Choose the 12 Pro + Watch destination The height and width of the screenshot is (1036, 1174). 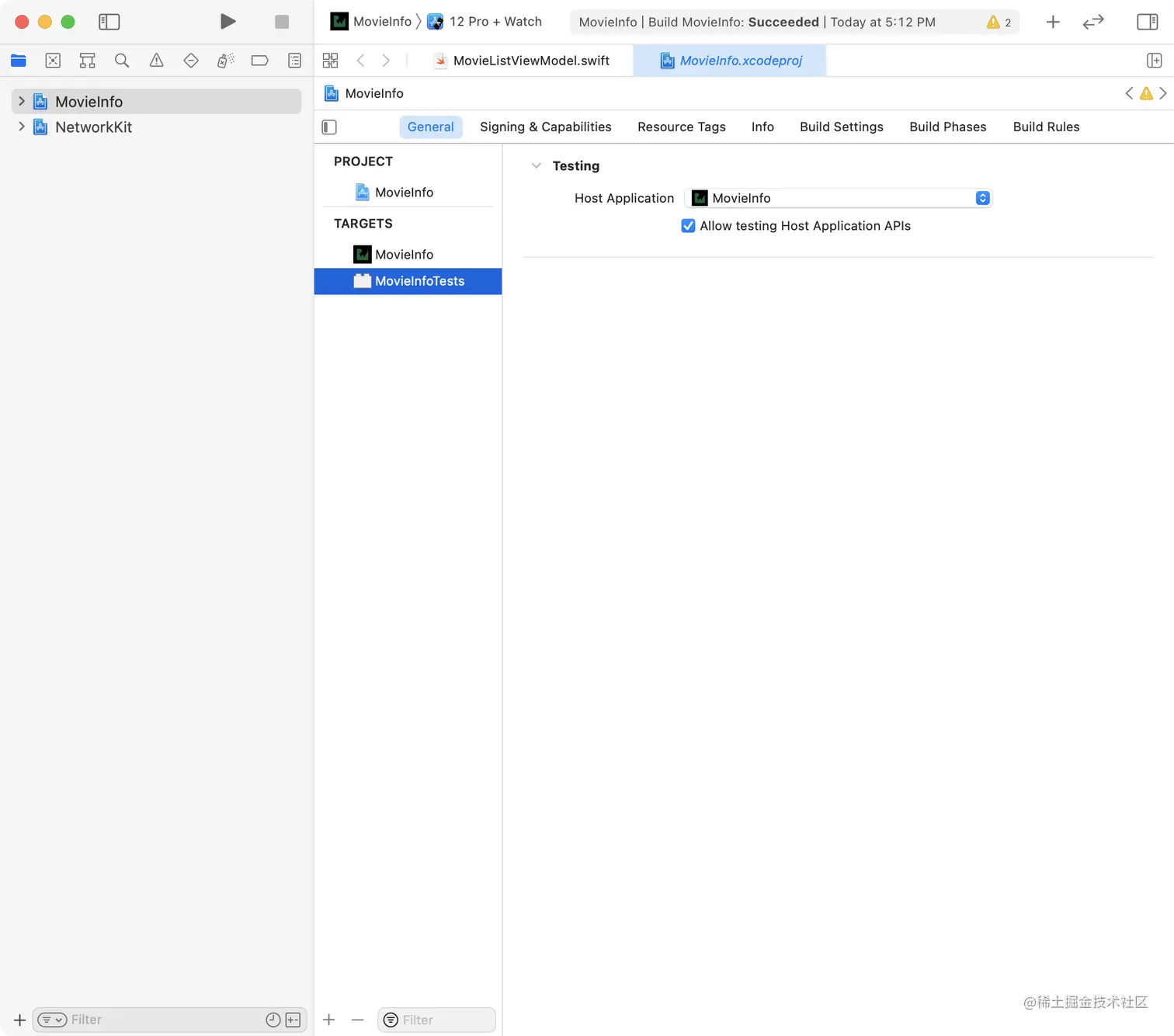(485, 22)
